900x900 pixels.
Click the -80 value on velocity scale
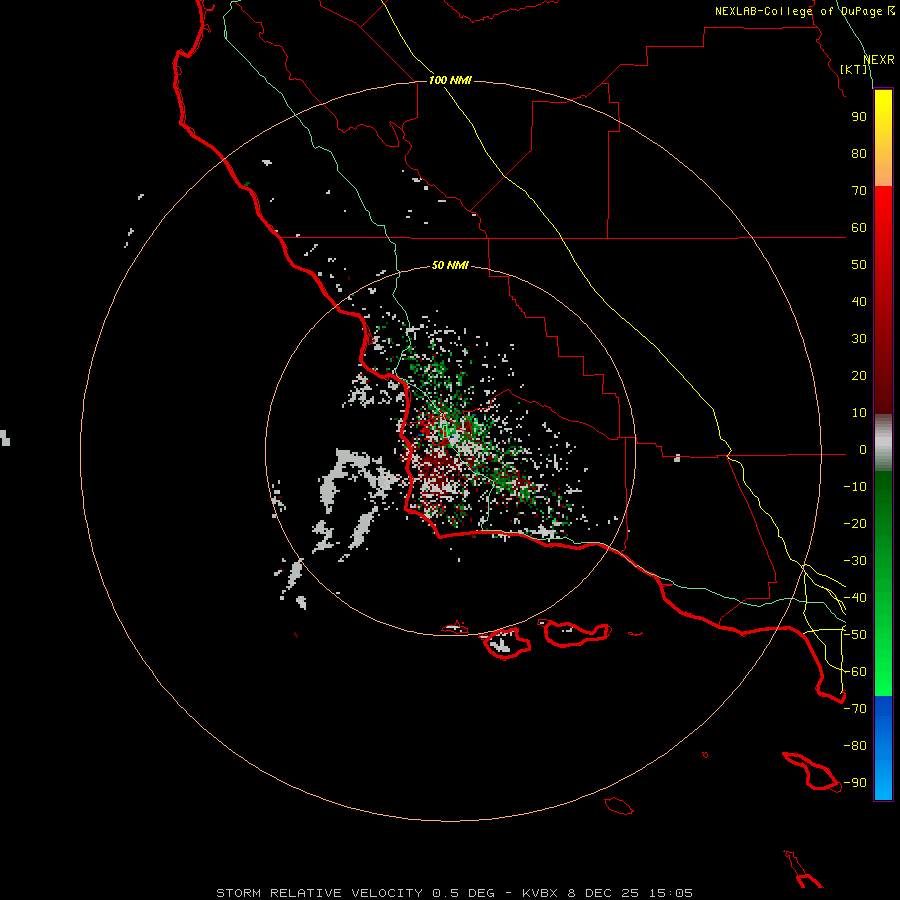855,746
